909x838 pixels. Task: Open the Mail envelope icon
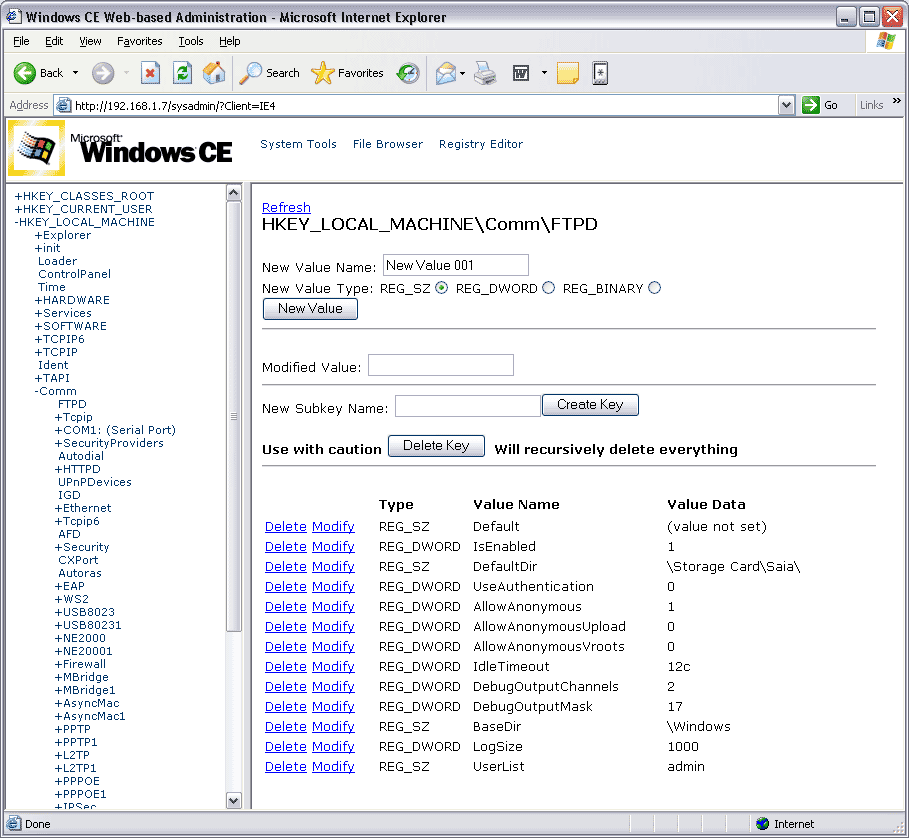(446, 73)
